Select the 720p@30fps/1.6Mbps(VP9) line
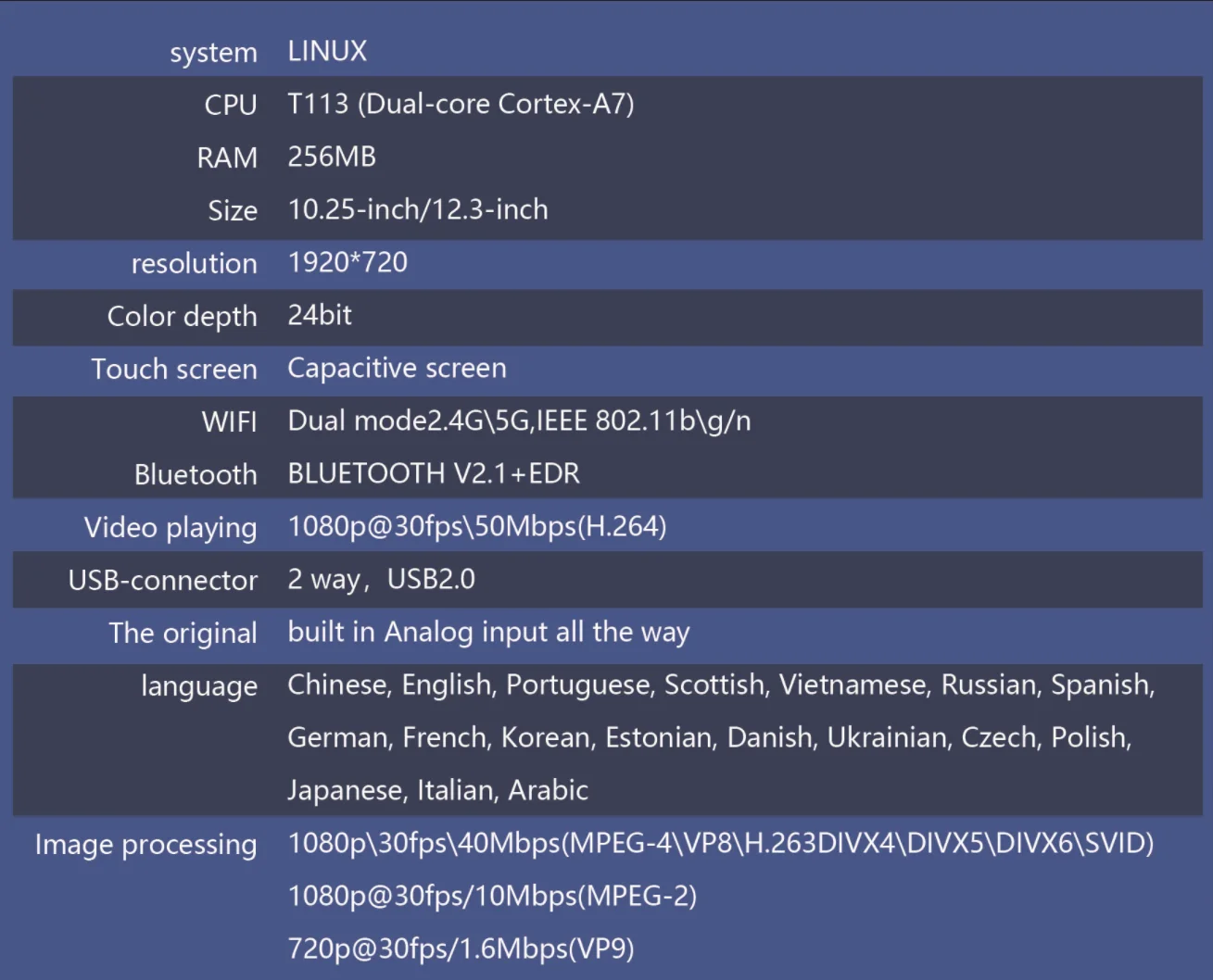 click(x=461, y=949)
